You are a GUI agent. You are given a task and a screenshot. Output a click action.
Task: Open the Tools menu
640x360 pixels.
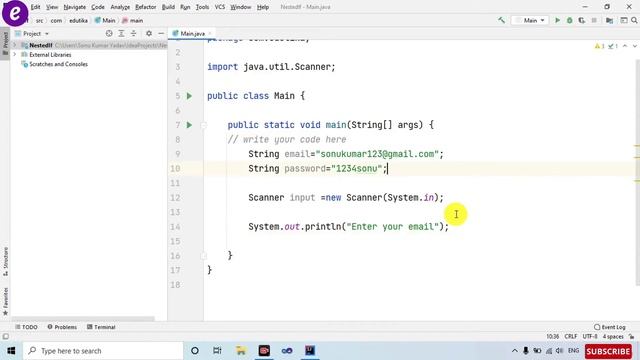[x=202, y=7]
